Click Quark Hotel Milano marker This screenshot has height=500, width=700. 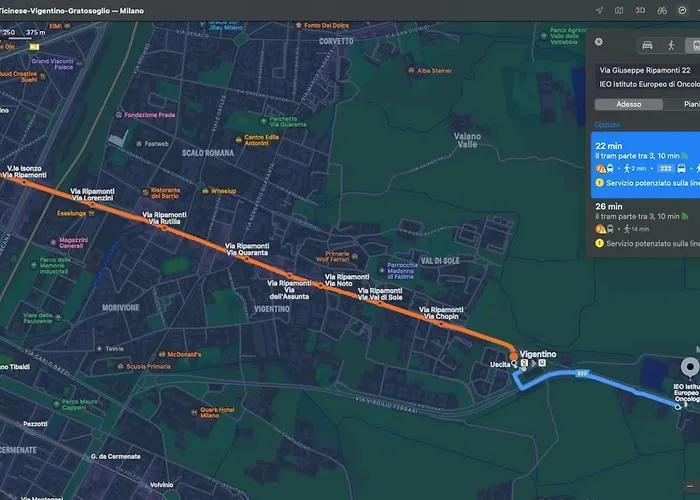pyautogui.click(x=194, y=412)
